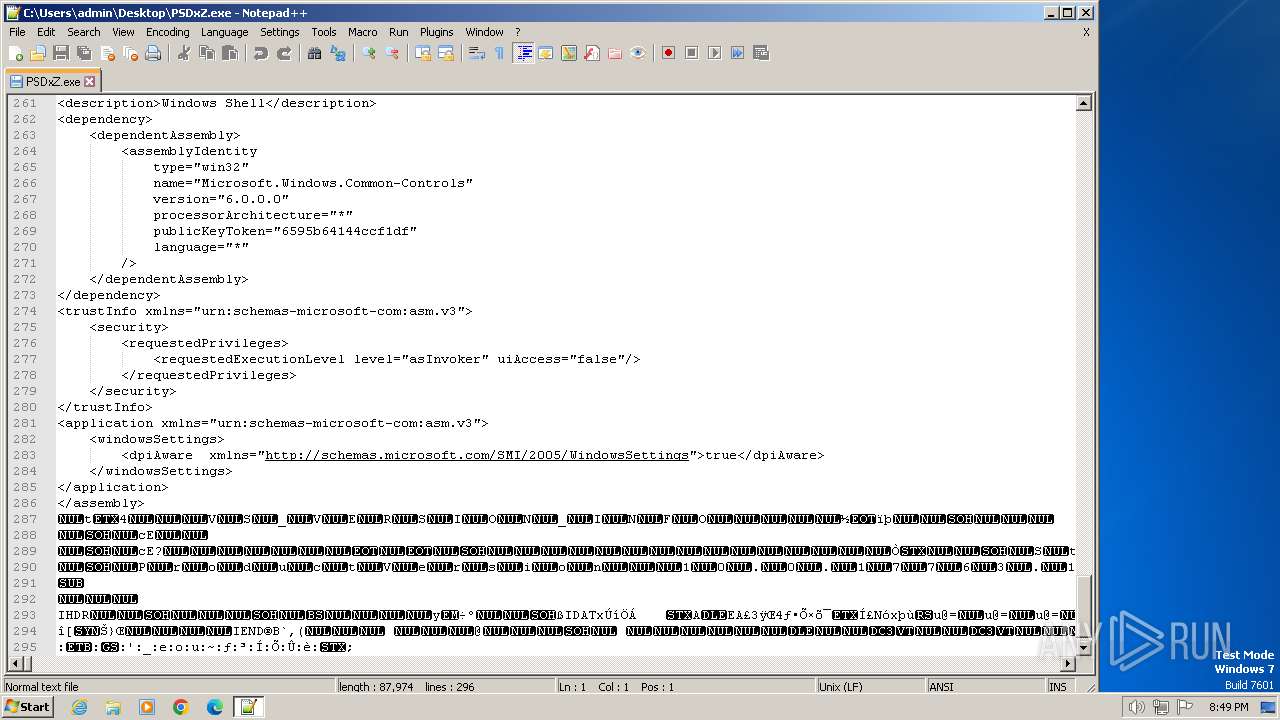Open the Windows Start button
Image resolution: width=1280 pixels, height=720 pixels.
[x=28, y=707]
